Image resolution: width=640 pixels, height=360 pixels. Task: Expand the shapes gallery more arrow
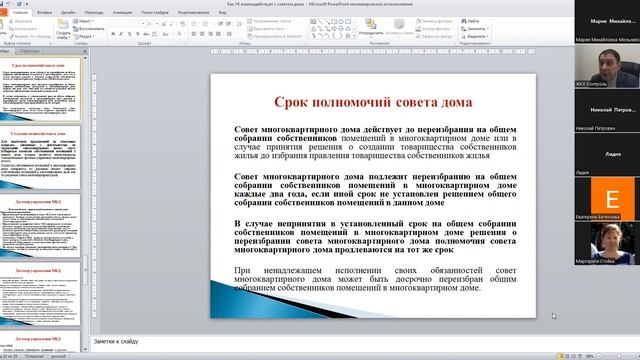coord(354,36)
